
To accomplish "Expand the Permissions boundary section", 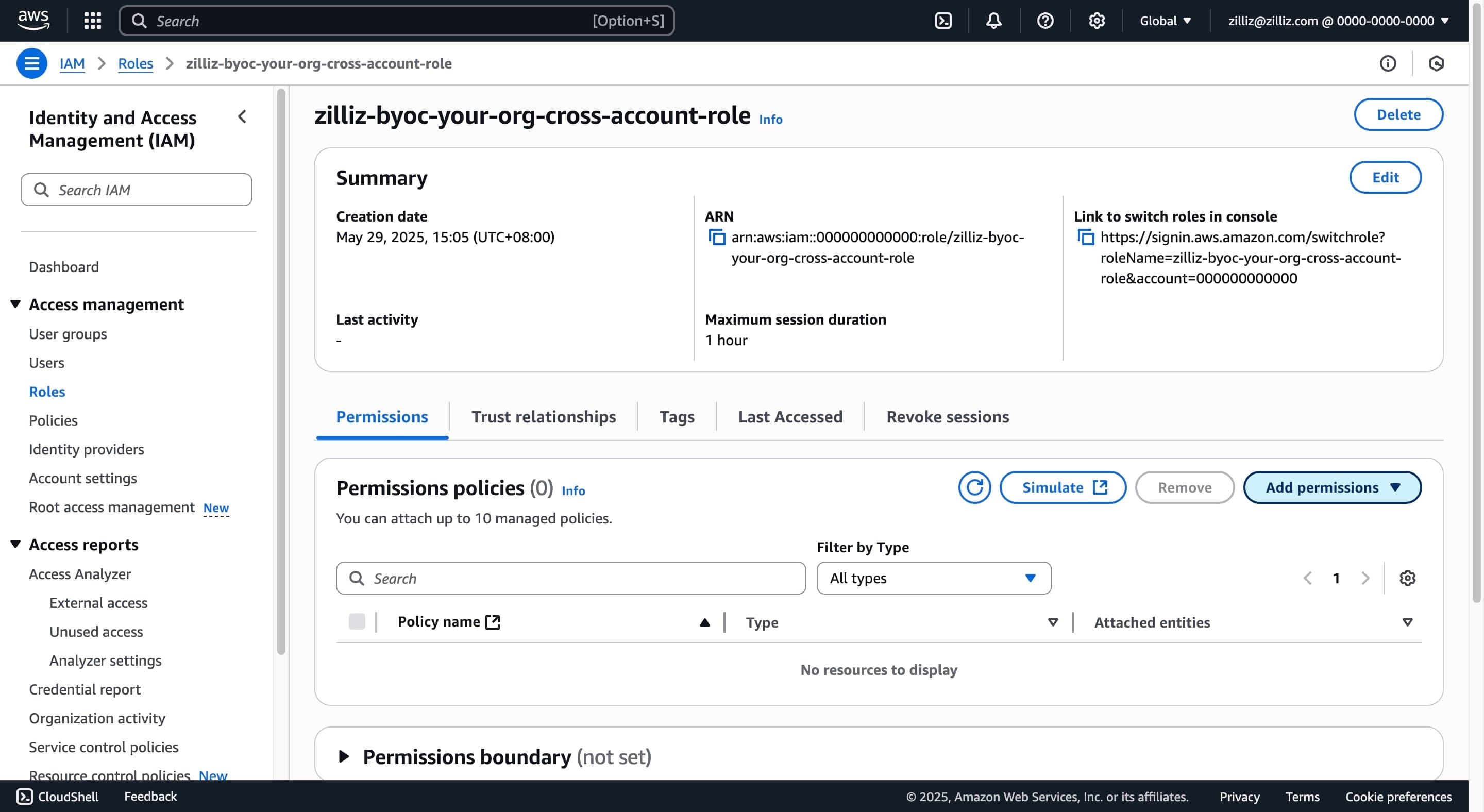I will pos(344,756).
